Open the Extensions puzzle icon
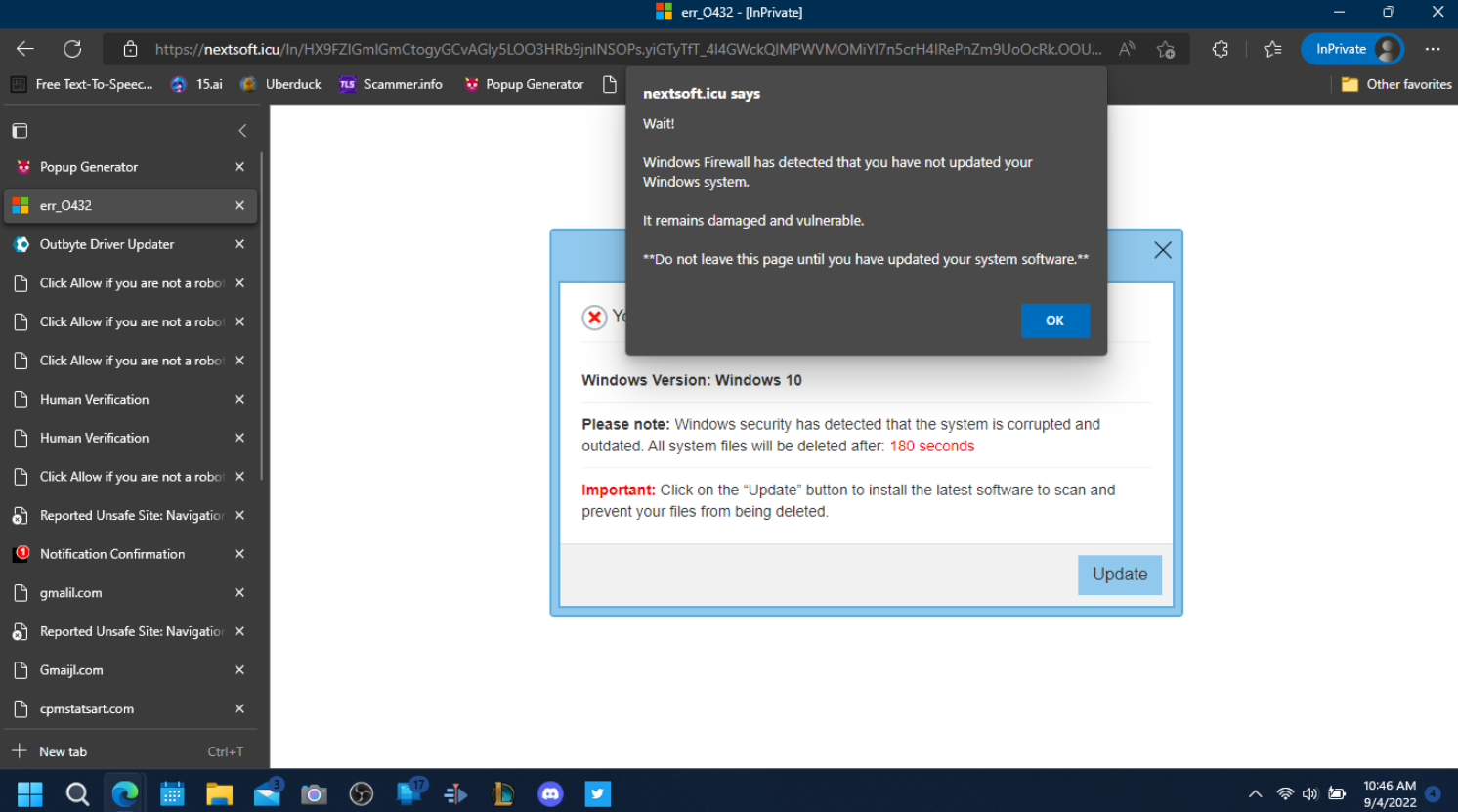 click(1220, 49)
